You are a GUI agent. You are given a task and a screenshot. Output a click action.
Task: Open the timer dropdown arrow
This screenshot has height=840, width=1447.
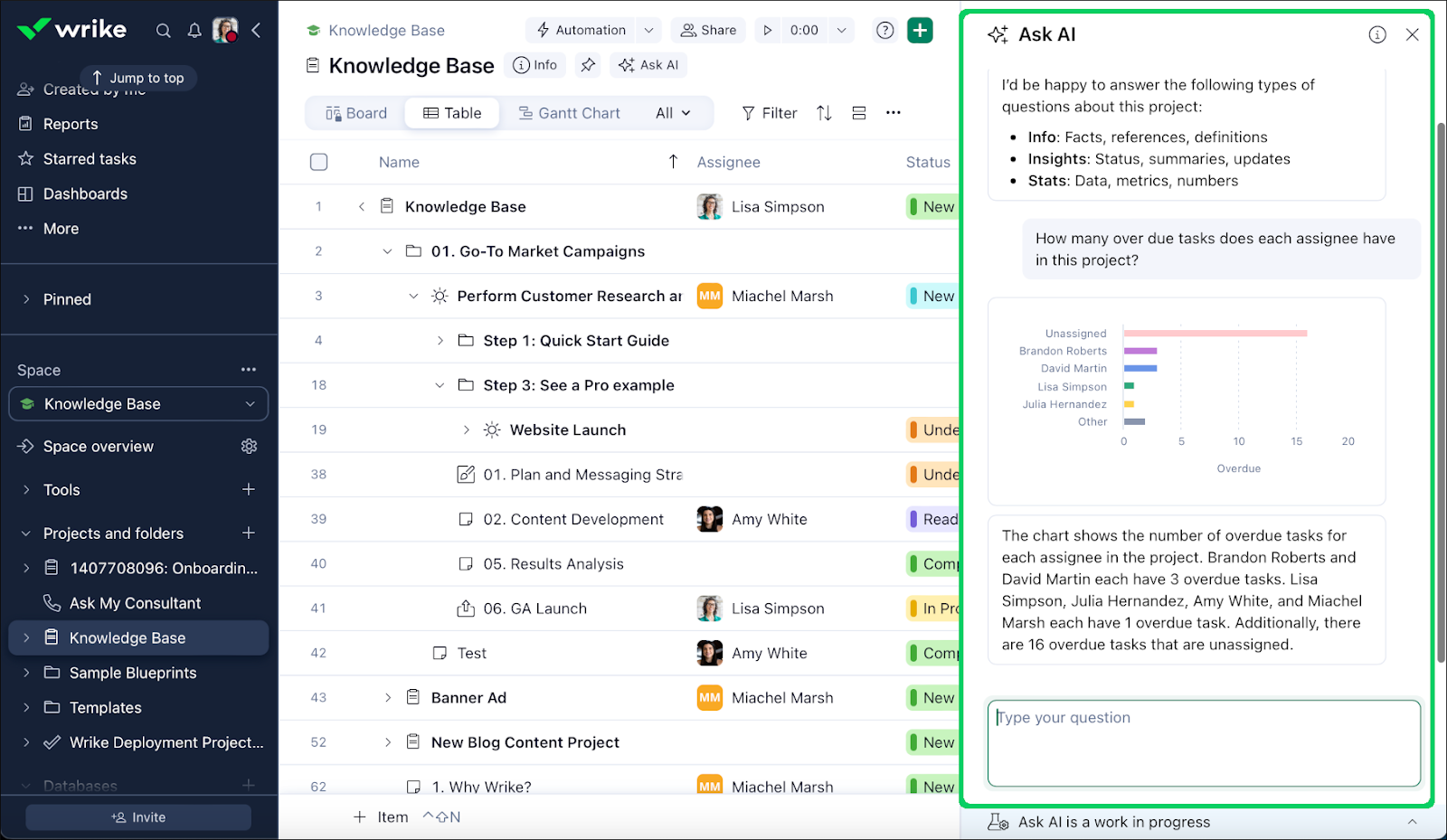(842, 30)
